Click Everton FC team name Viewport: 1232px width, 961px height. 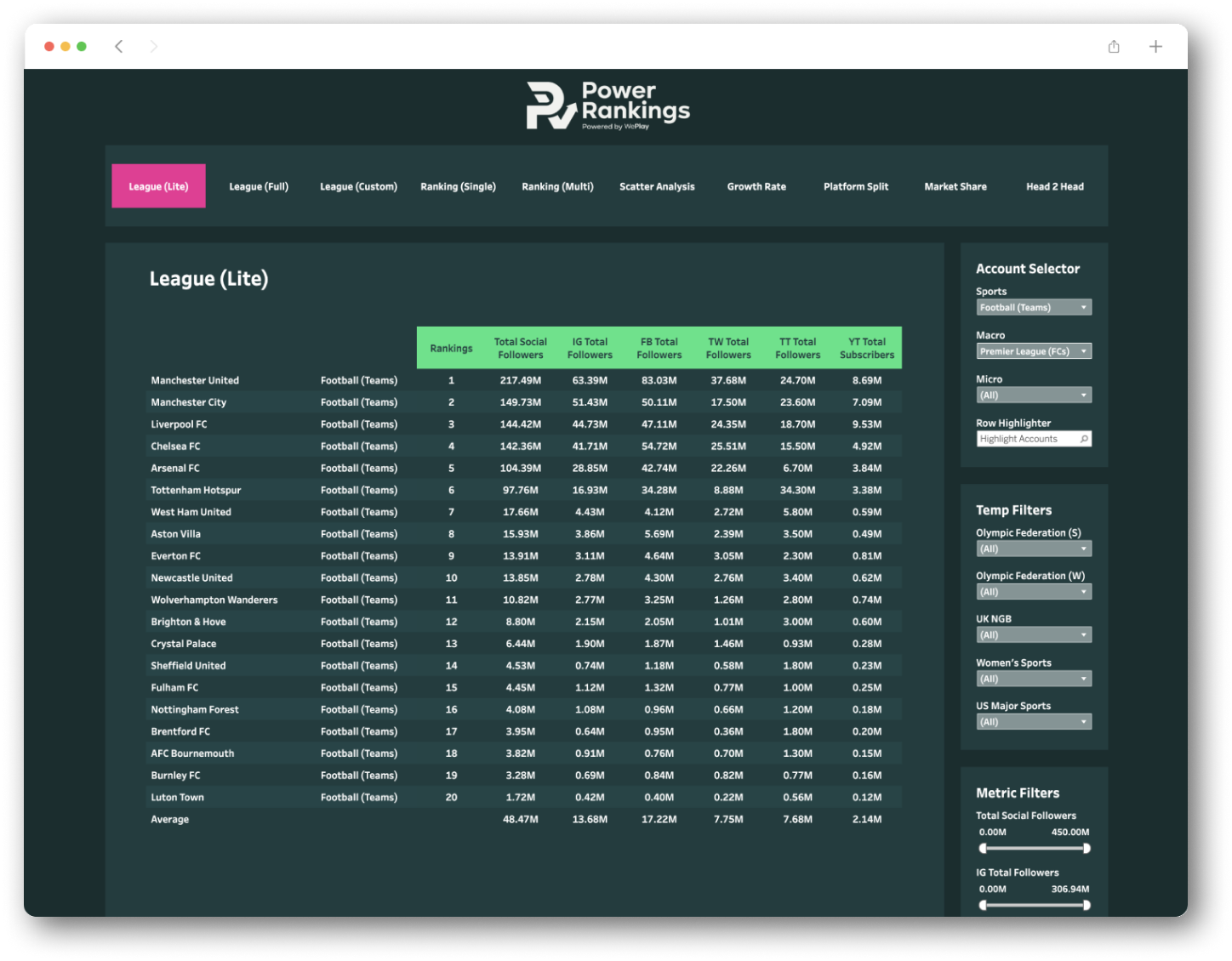point(176,556)
